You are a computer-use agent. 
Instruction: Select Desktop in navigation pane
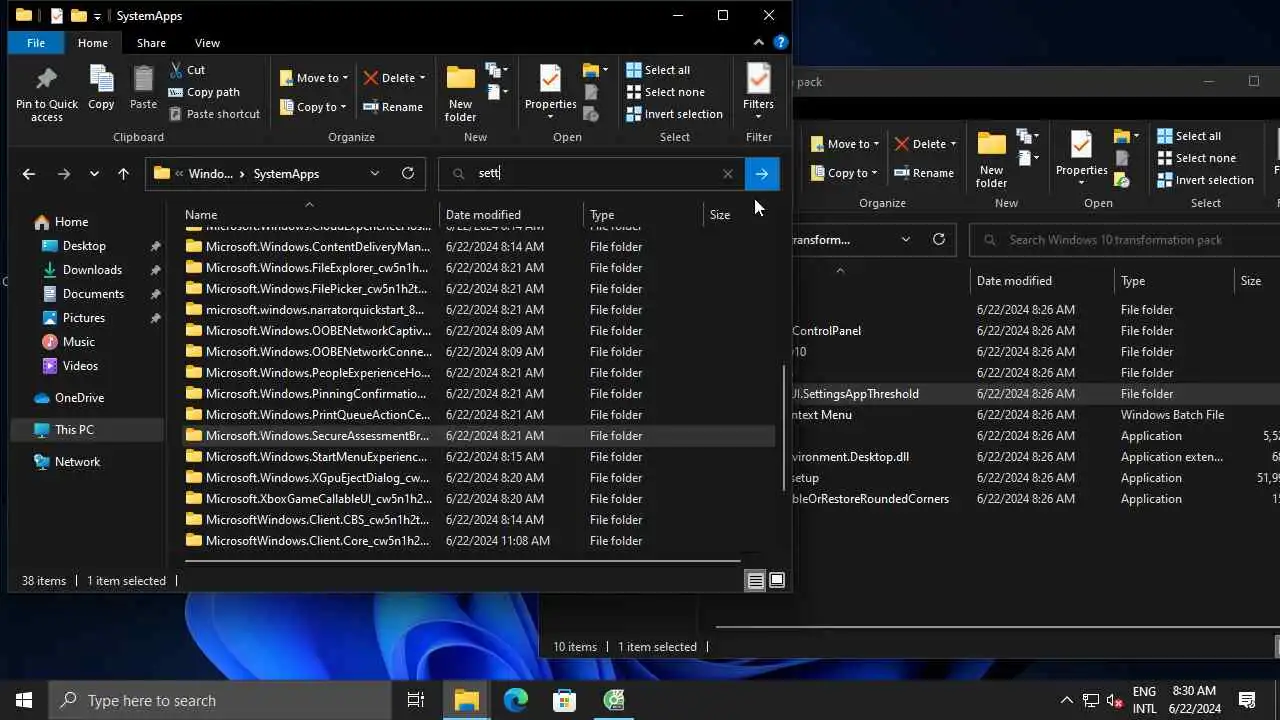click(x=84, y=246)
